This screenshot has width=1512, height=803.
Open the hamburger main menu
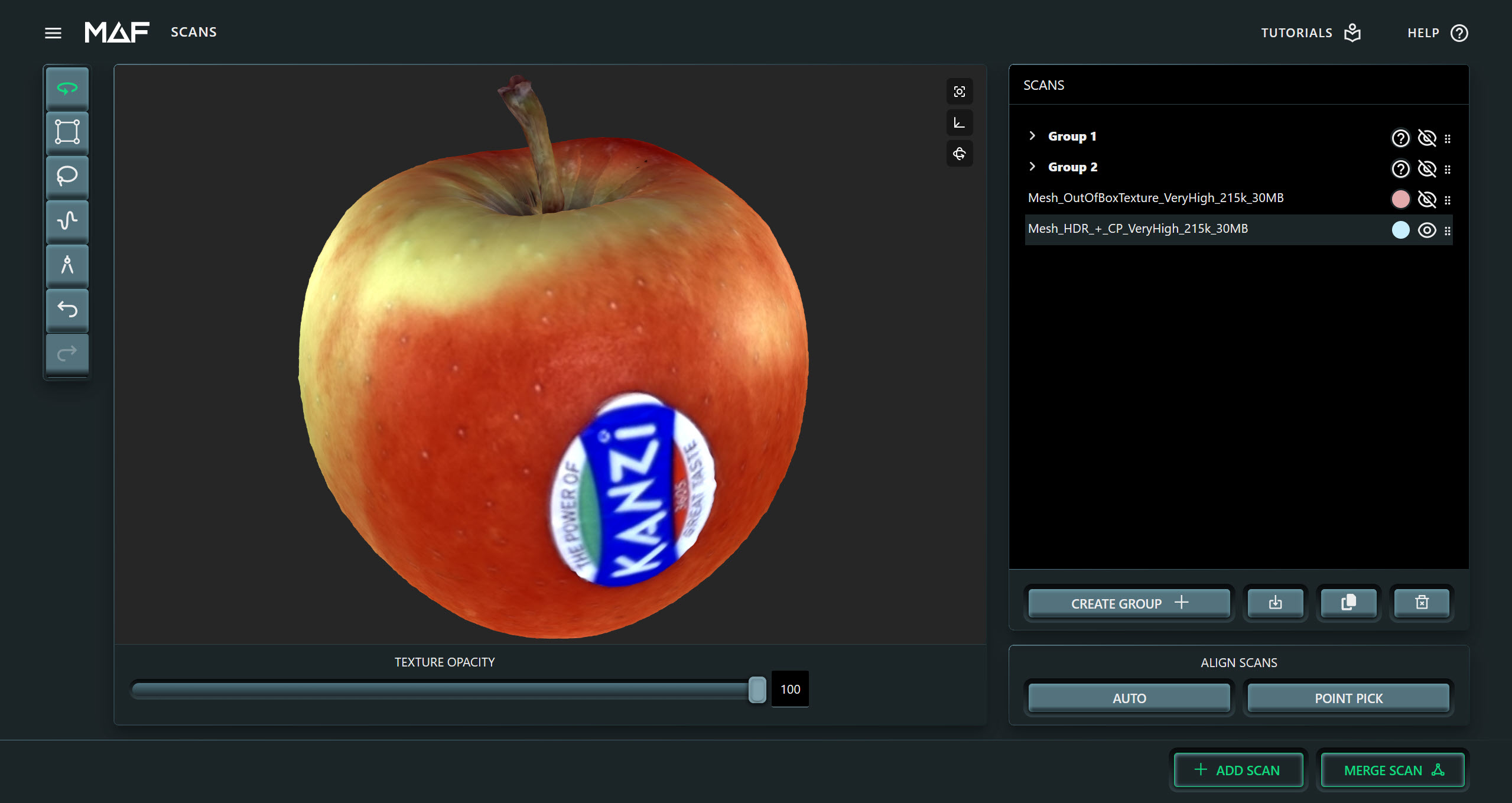pyautogui.click(x=53, y=33)
